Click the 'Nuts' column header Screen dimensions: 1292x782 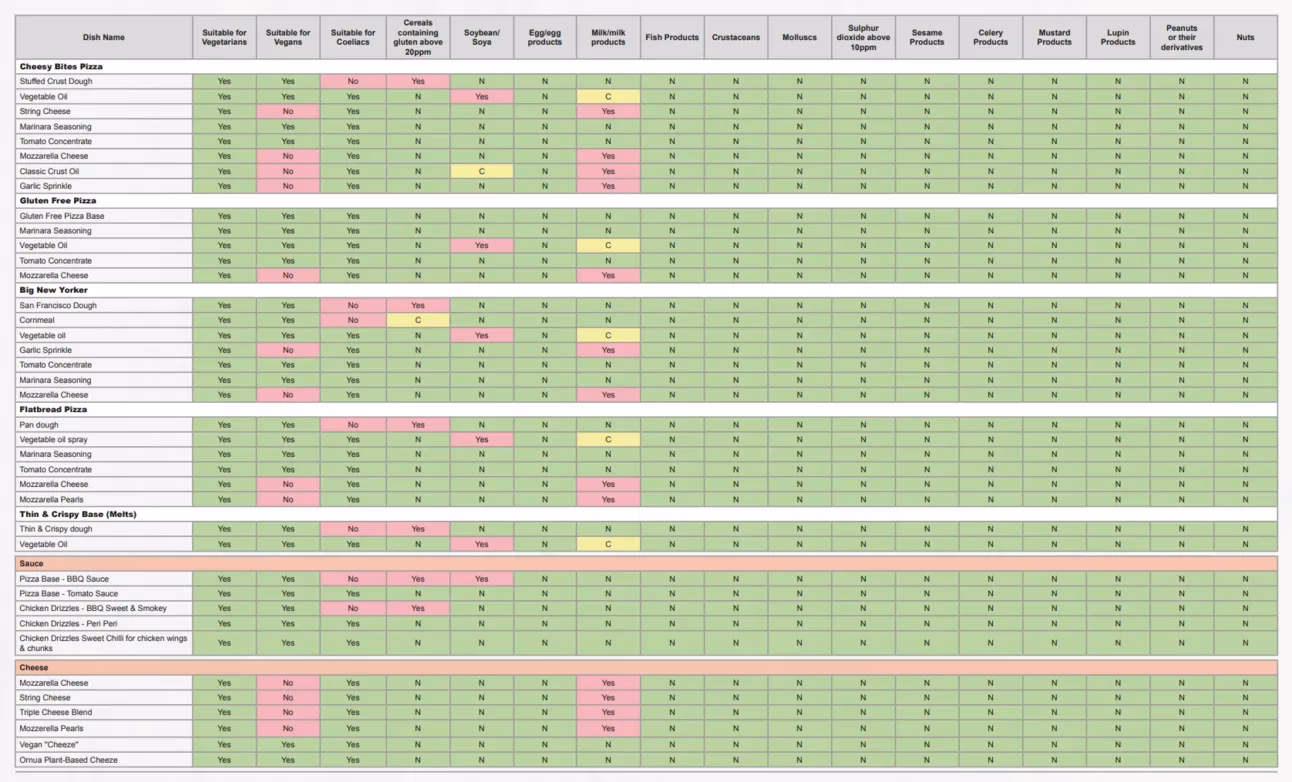tap(1245, 37)
